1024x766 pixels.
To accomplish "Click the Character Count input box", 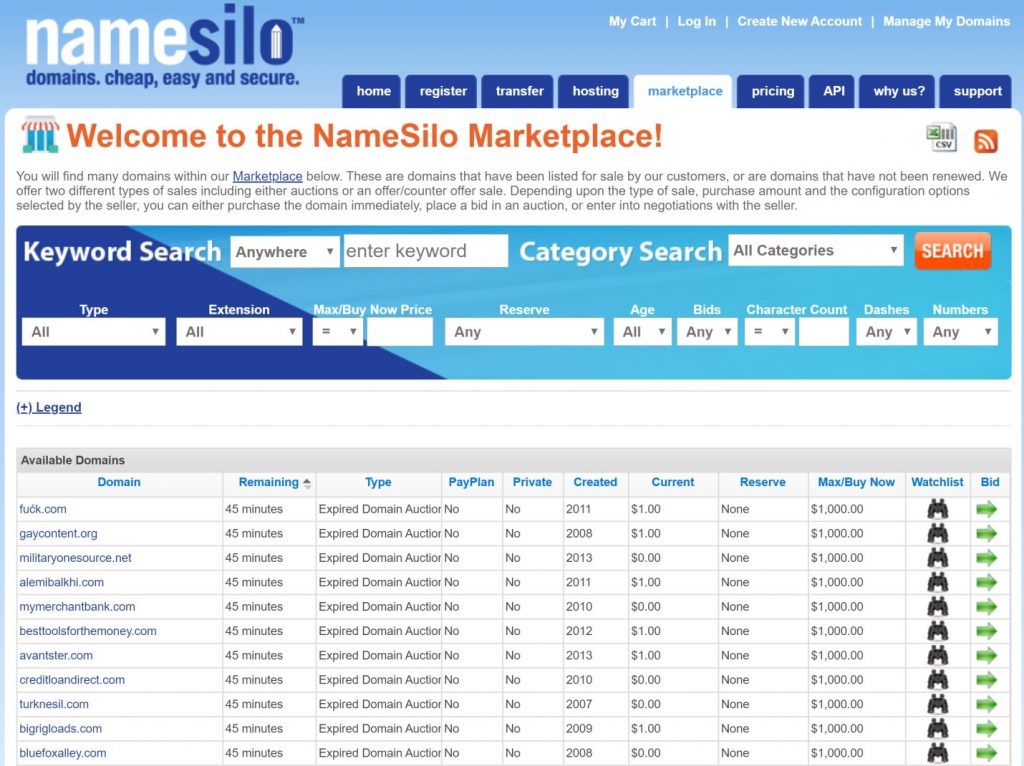I will point(824,332).
